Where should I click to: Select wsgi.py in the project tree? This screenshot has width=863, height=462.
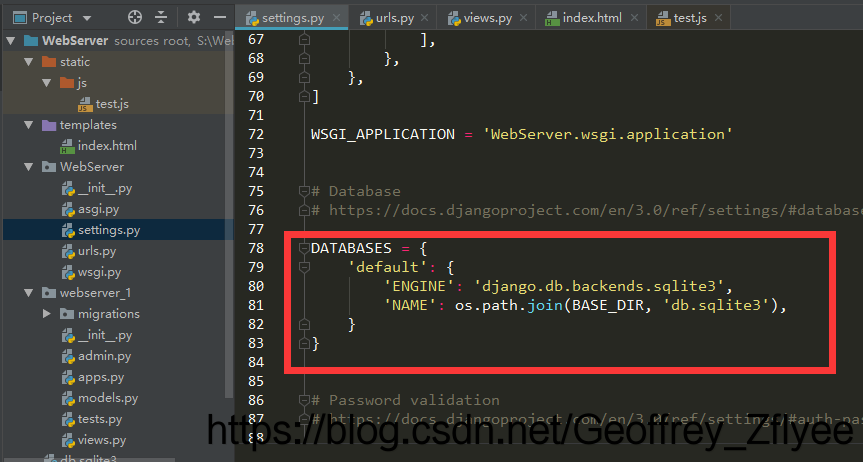(99, 272)
